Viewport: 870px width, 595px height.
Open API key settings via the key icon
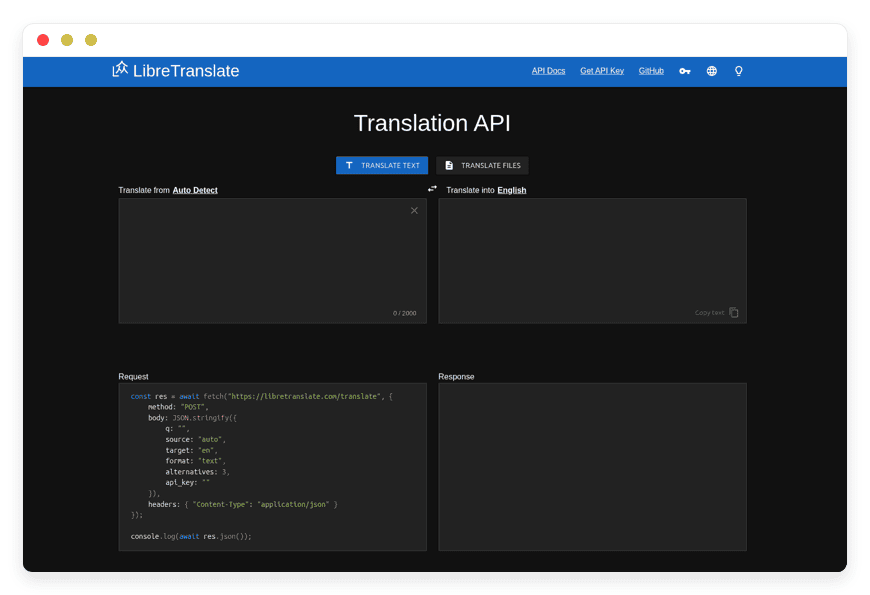[684, 70]
